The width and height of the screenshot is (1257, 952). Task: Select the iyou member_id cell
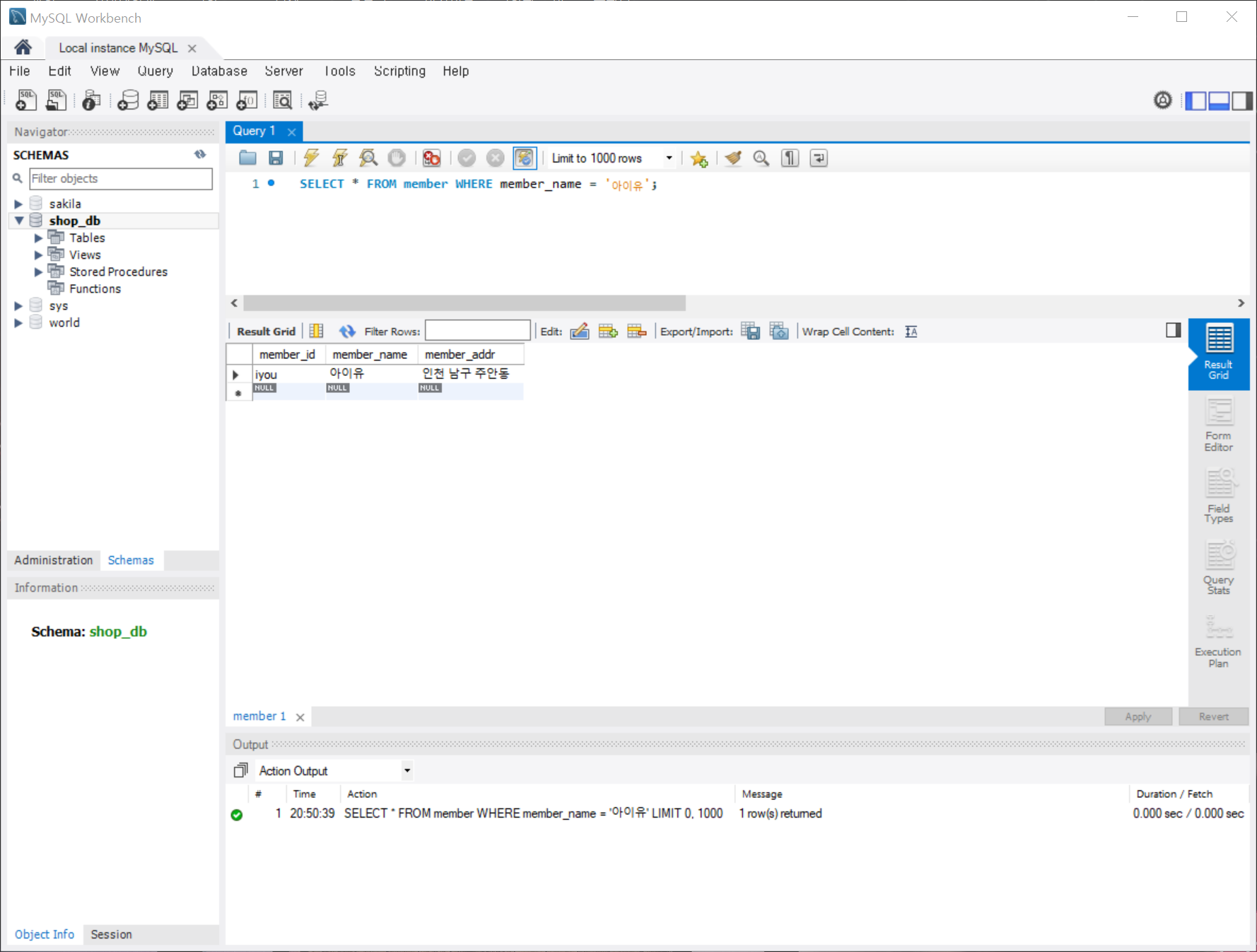288,374
